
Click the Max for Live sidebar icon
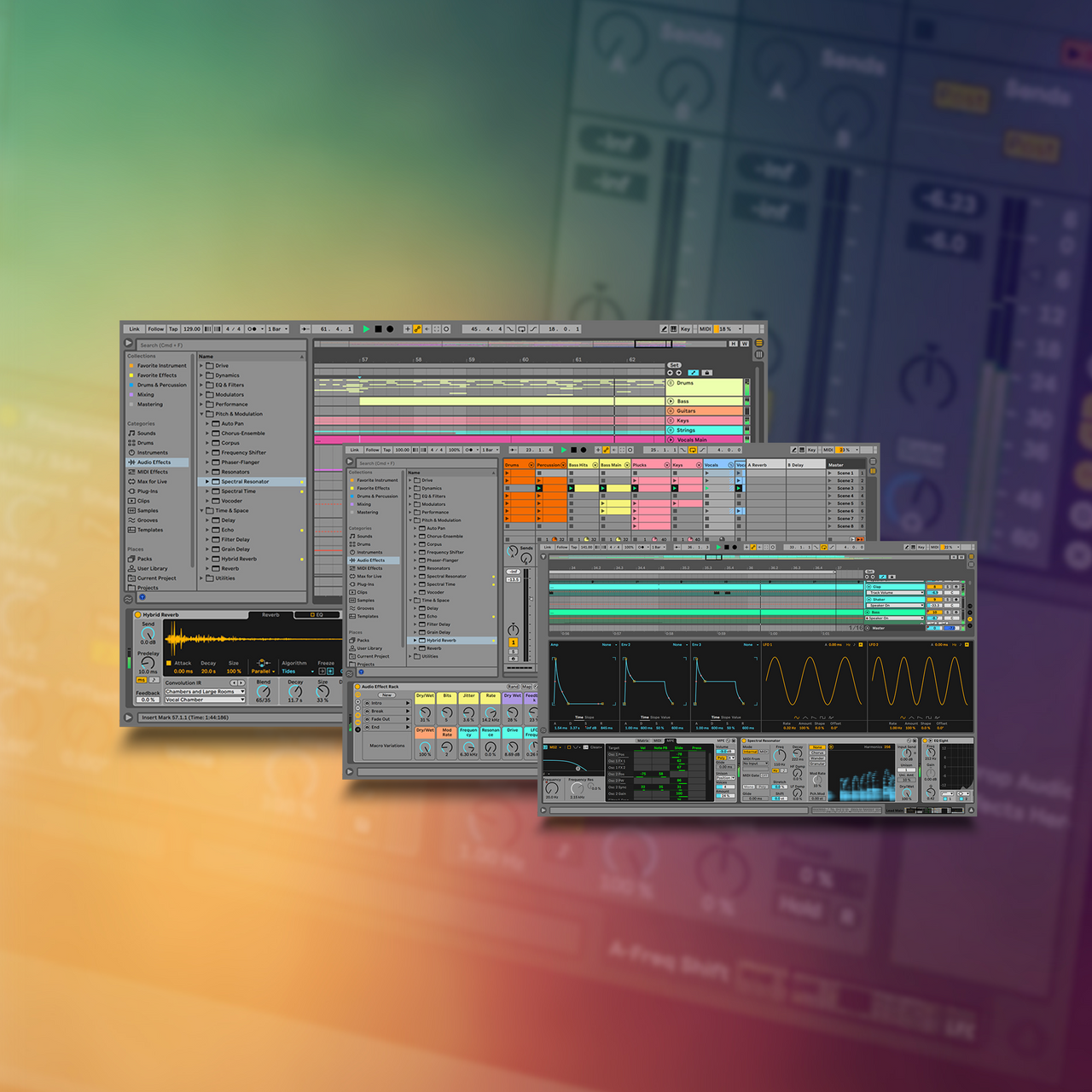tap(130, 481)
